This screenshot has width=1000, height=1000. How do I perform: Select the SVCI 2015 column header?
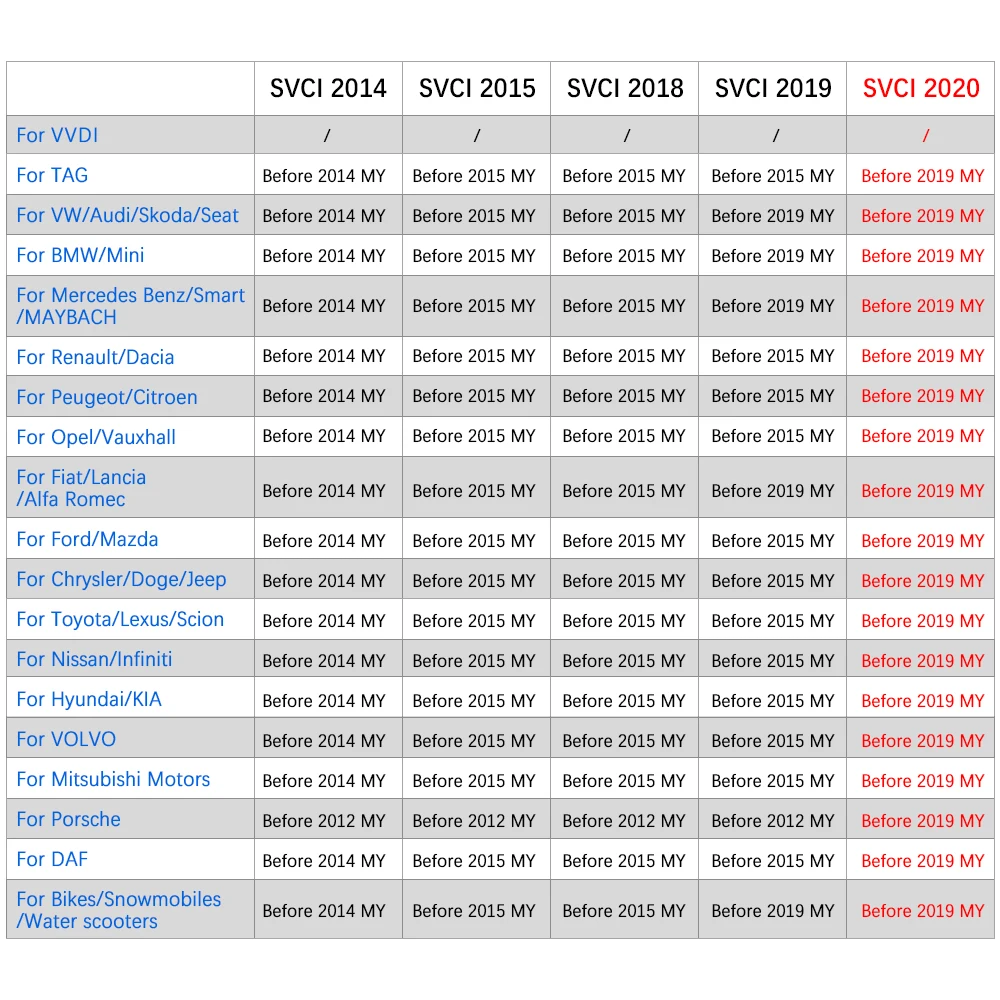coord(477,88)
